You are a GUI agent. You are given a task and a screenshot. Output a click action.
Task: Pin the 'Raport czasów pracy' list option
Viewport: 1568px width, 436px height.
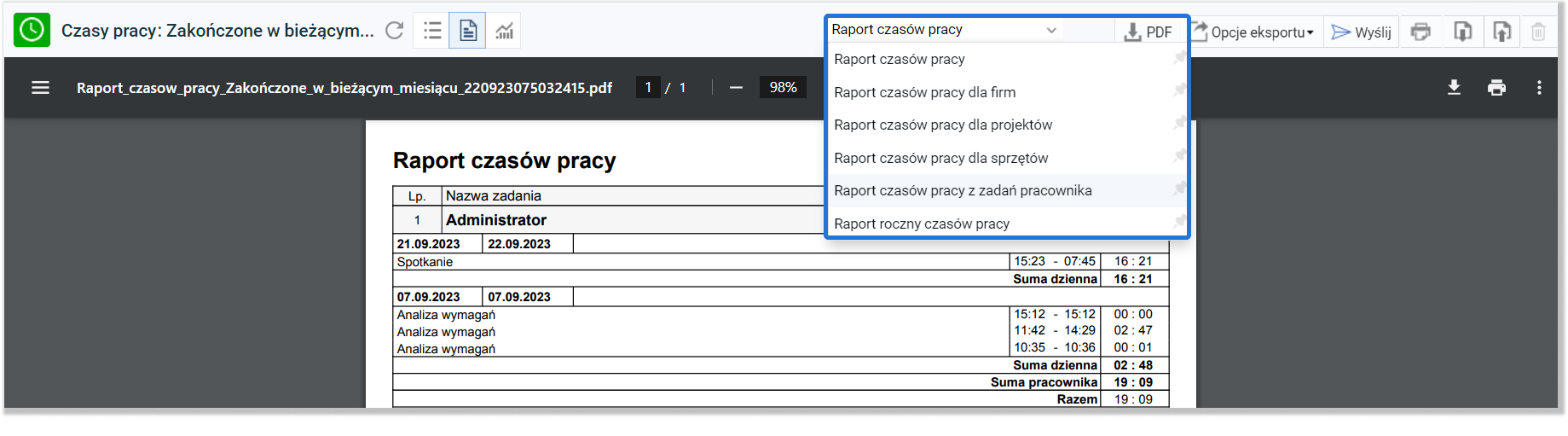[1178, 58]
